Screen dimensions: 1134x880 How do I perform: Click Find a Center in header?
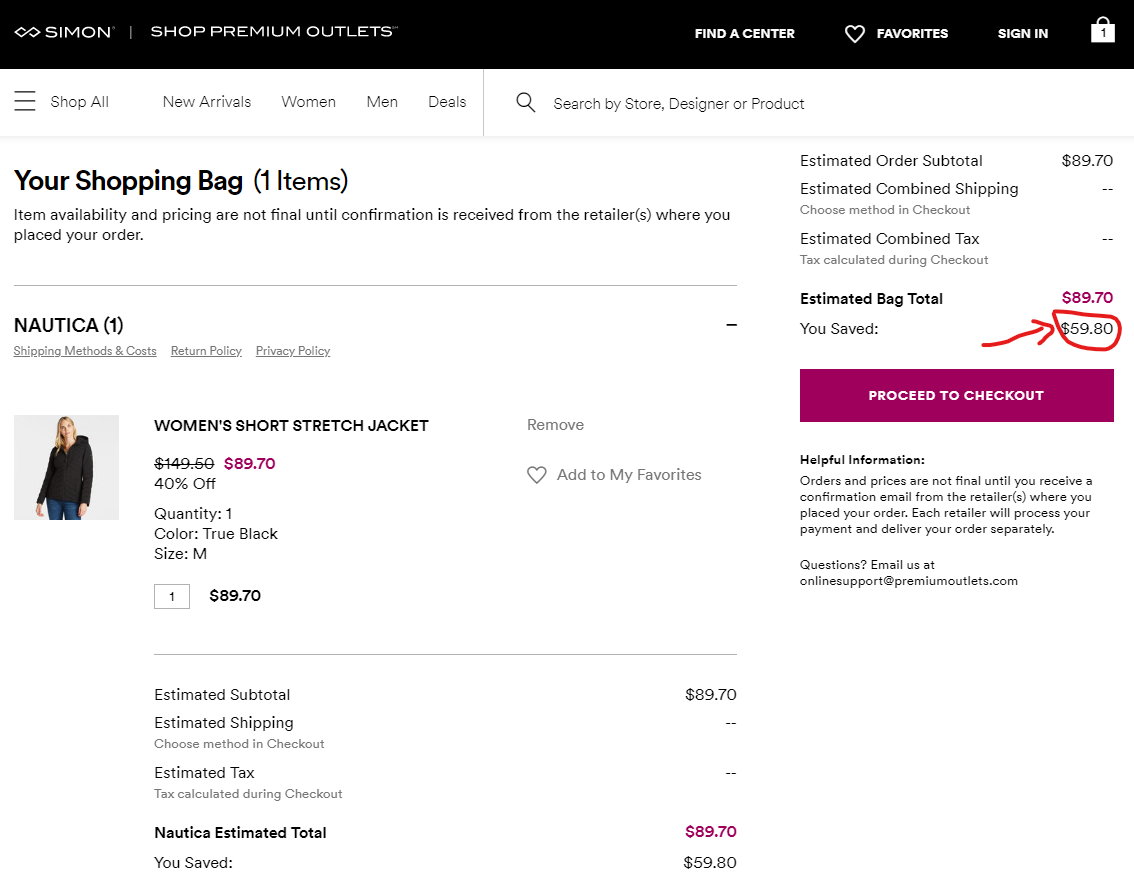(745, 34)
